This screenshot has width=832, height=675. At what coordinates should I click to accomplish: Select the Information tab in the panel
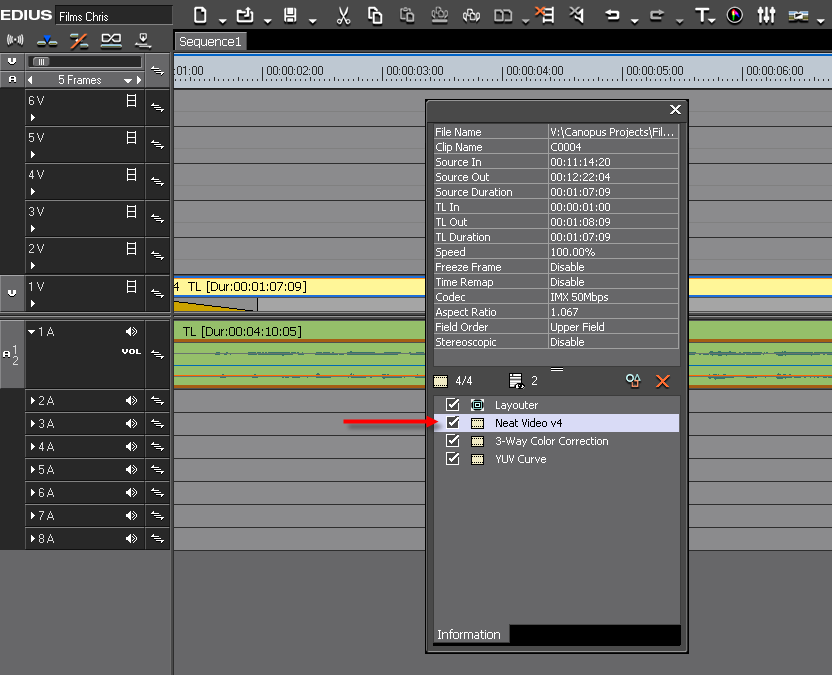468,635
